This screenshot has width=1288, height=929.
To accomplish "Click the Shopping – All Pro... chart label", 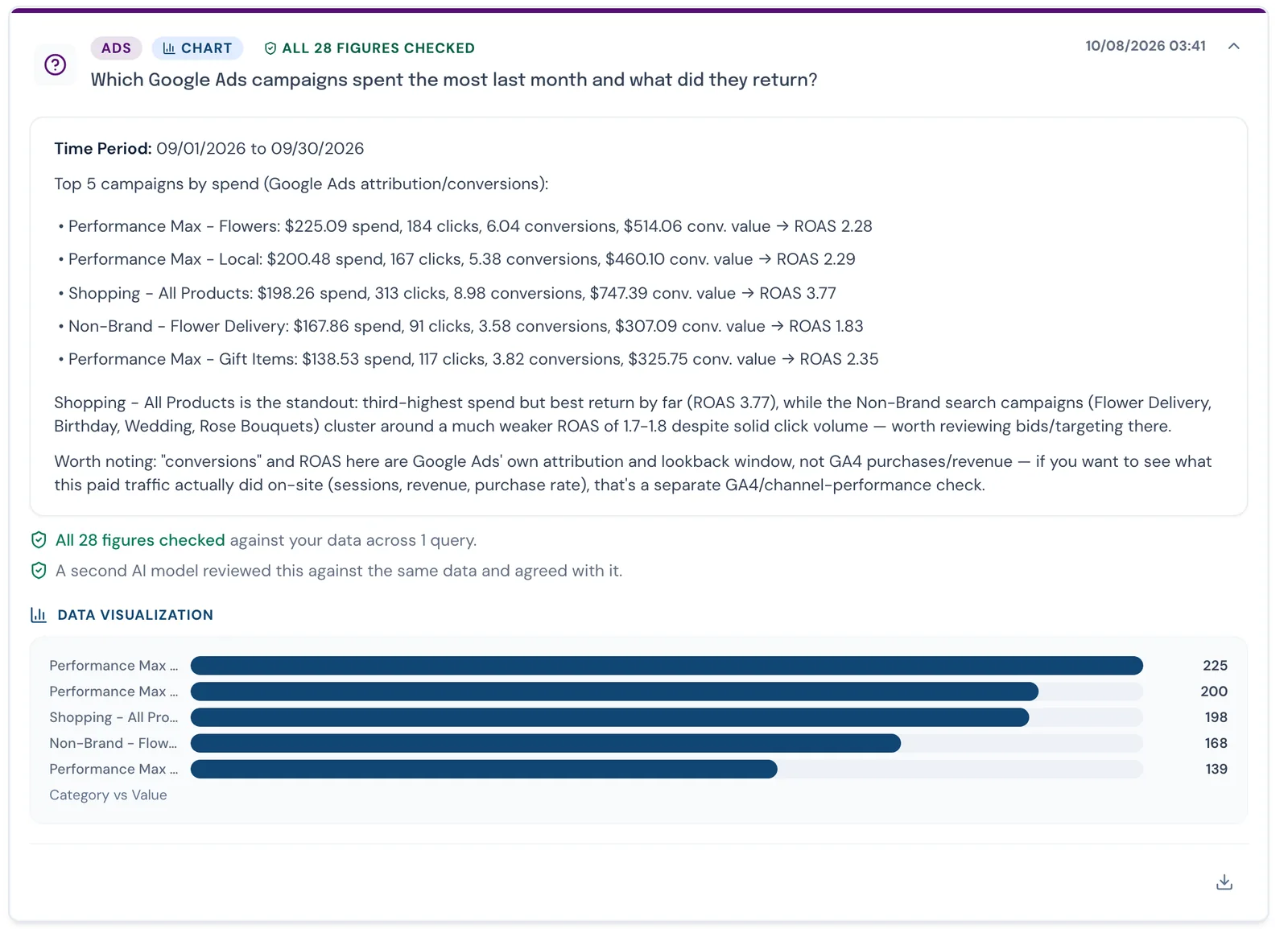I will pos(114,717).
